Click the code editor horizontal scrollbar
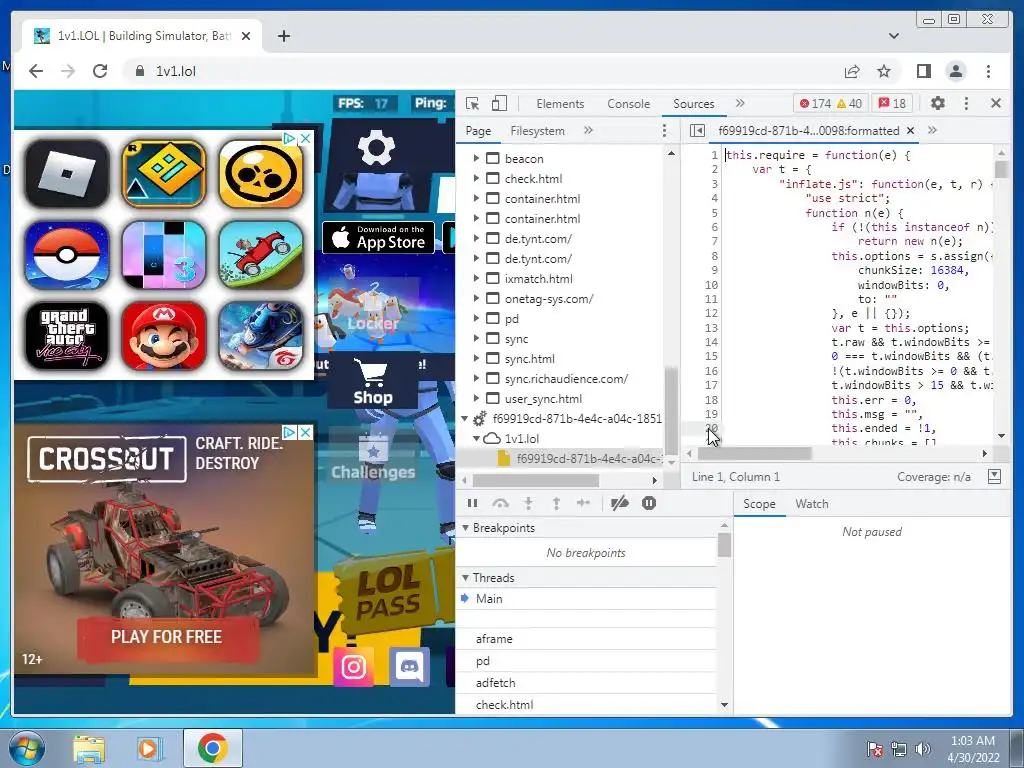 pyautogui.click(x=755, y=453)
